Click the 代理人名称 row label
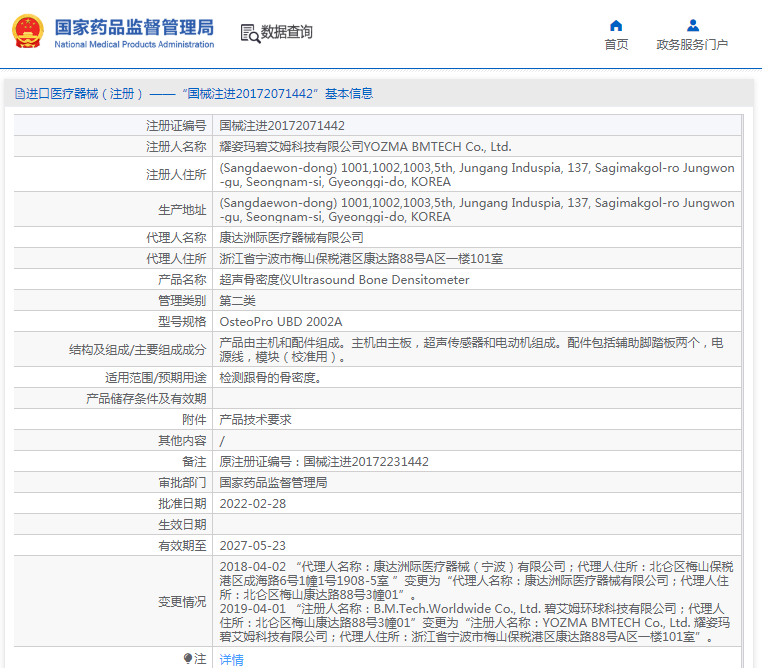Viewport: 762px width, 668px height. [176, 238]
